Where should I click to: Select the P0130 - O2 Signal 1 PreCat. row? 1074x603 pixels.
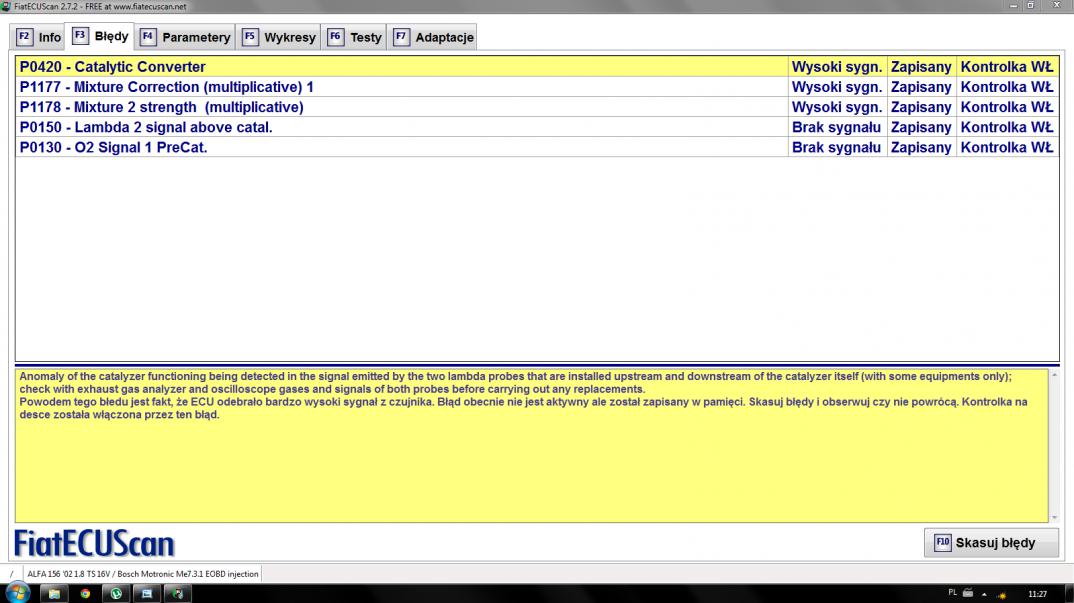538,147
